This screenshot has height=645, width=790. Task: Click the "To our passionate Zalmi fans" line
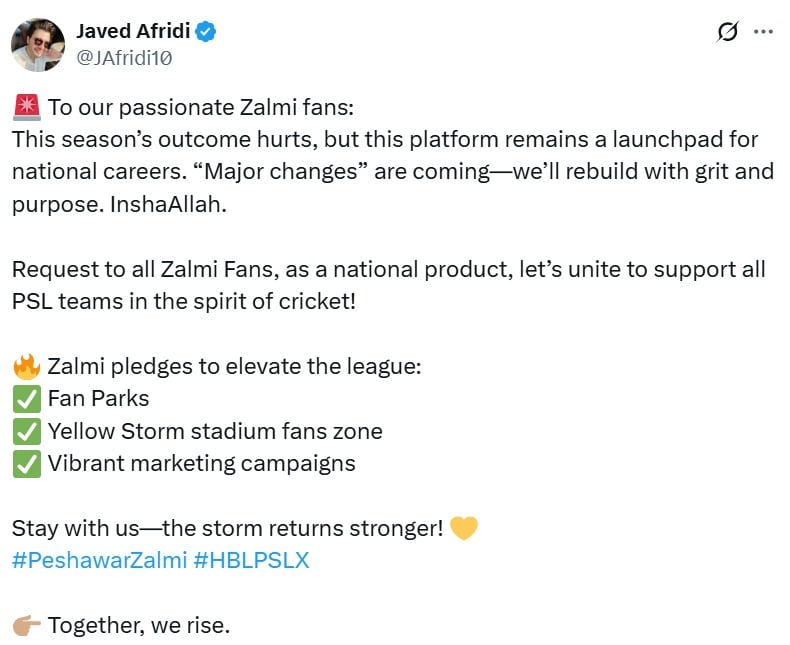[201, 107]
